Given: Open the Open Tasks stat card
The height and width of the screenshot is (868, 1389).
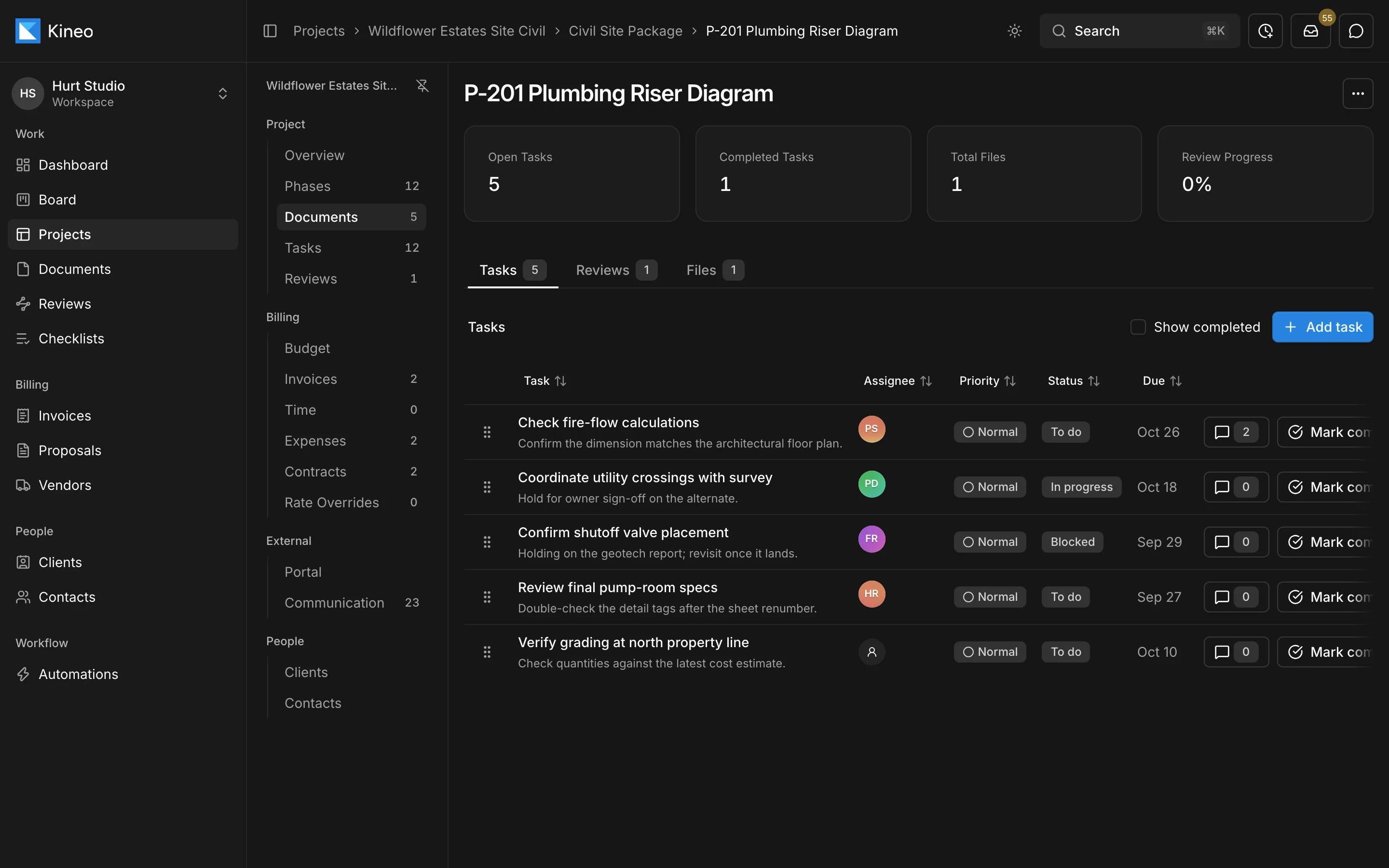Looking at the screenshot, I should [572, 174].
